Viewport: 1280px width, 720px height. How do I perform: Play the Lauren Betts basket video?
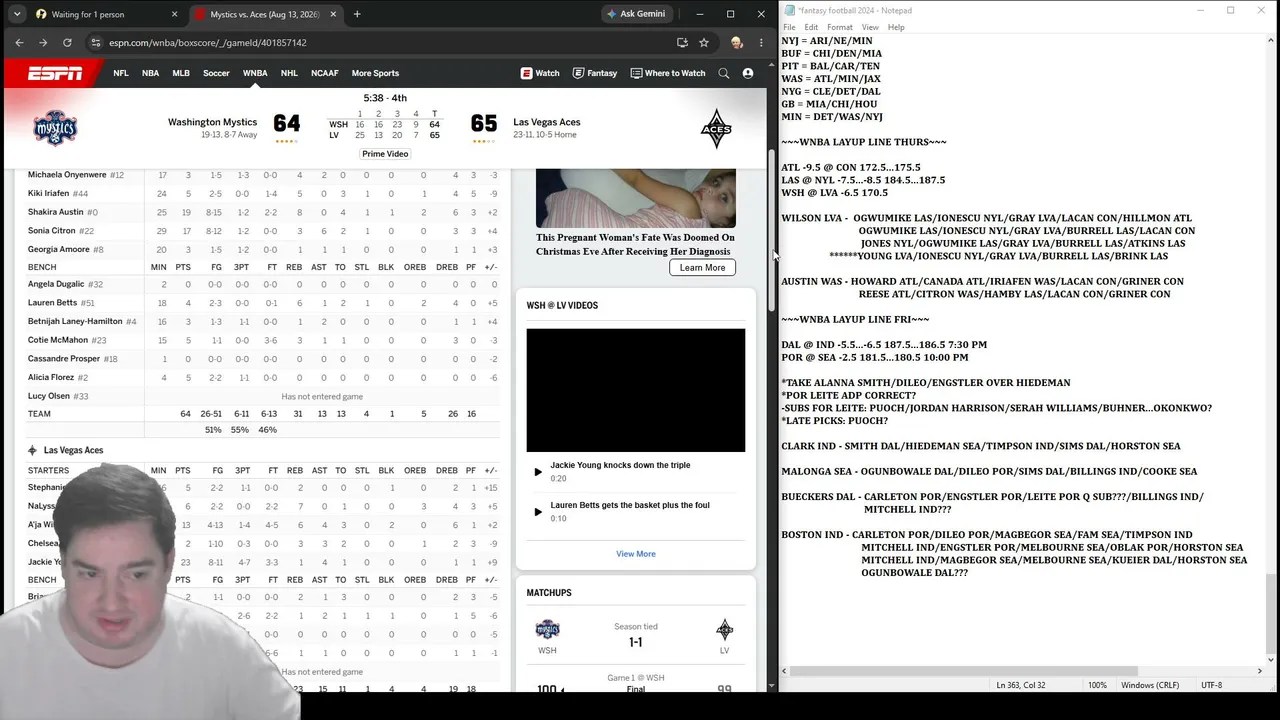(538, 512)
